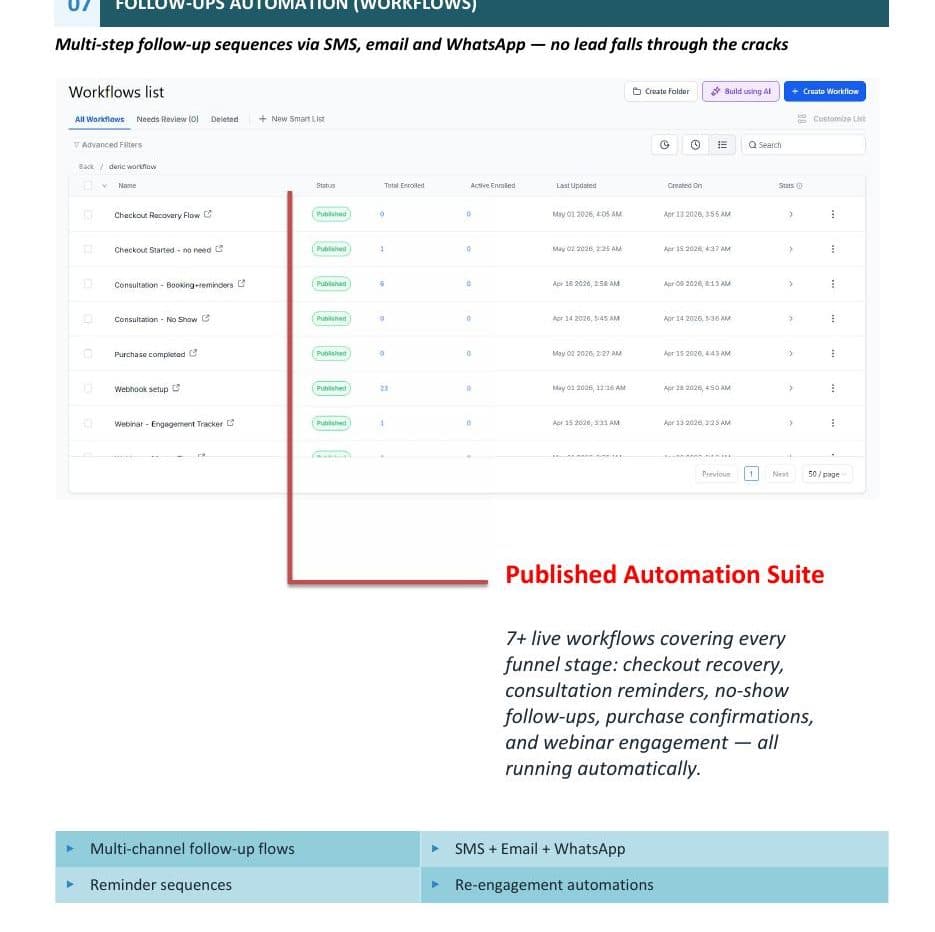The height and width of the screenshot is (932, 935).
Task: Switch to the Deleted tab
Action: (224, 119)
